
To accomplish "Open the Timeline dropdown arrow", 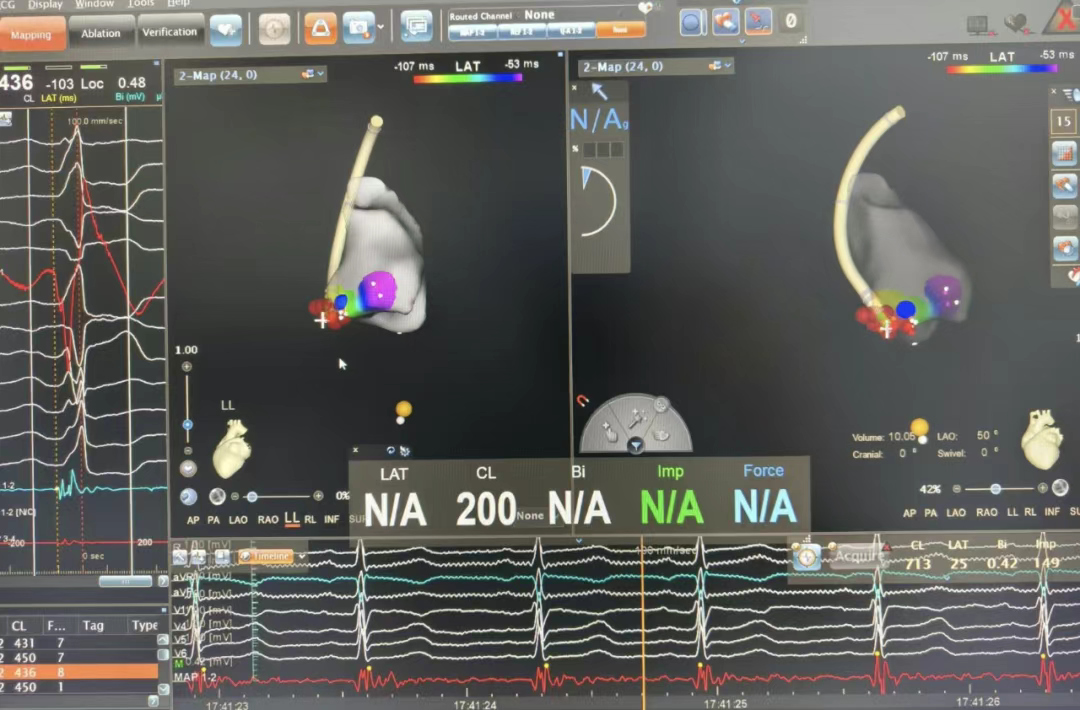I will [302, 556].
